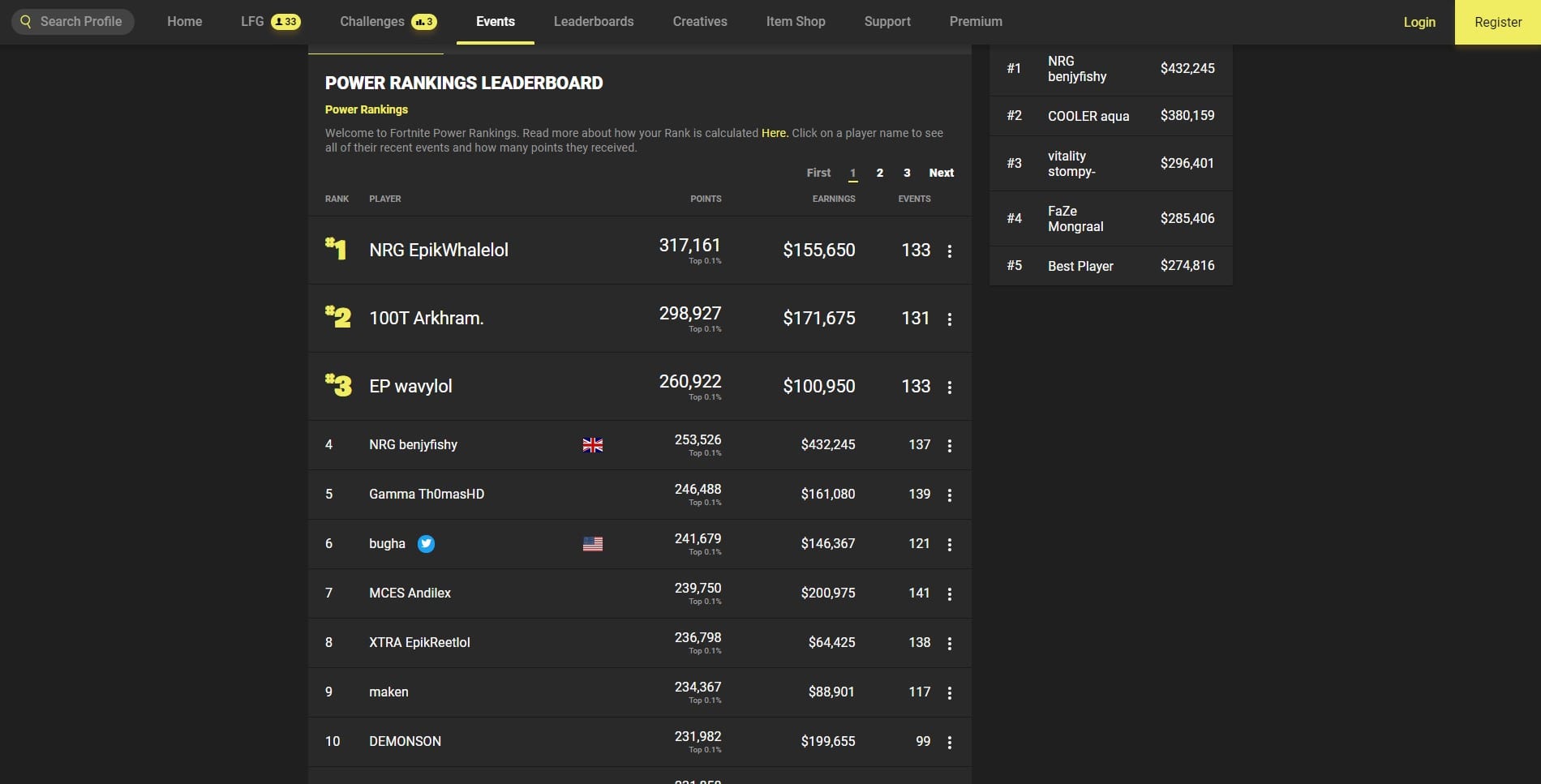The width and height of the screenshot is (1541, 784).
Task: Expand row options for XTRA EpikReetlol
Action: point(950,644)
